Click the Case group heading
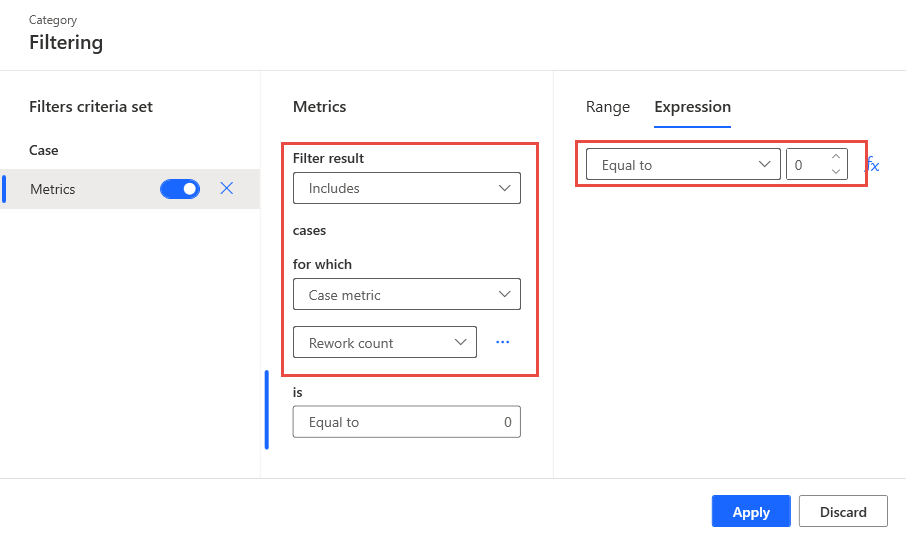The width and height of the screenshot is (906, 540). (44, 150)
